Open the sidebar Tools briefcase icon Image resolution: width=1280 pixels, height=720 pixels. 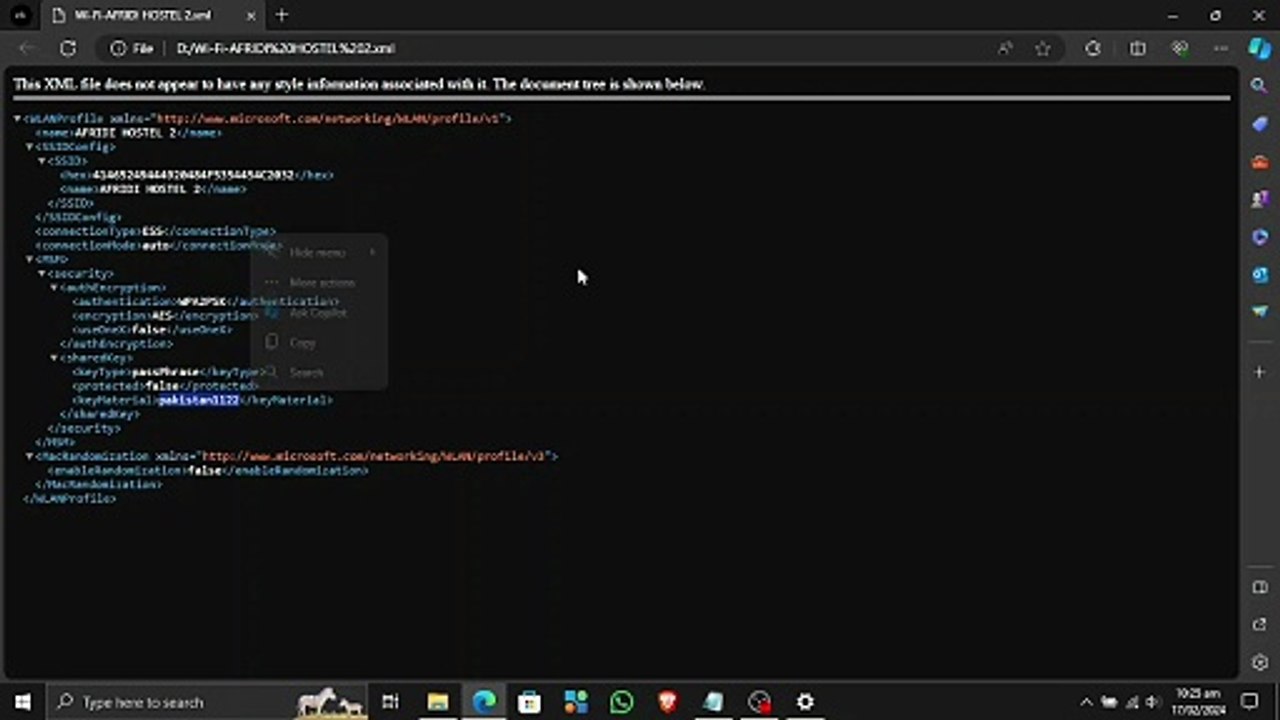tap(1259, 162)
